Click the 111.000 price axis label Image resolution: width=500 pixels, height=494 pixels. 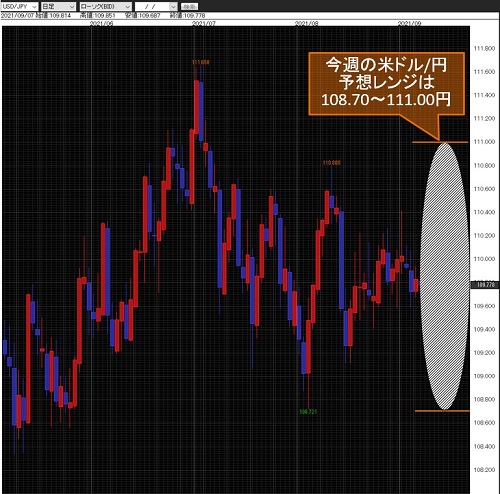tap(484, 142)
